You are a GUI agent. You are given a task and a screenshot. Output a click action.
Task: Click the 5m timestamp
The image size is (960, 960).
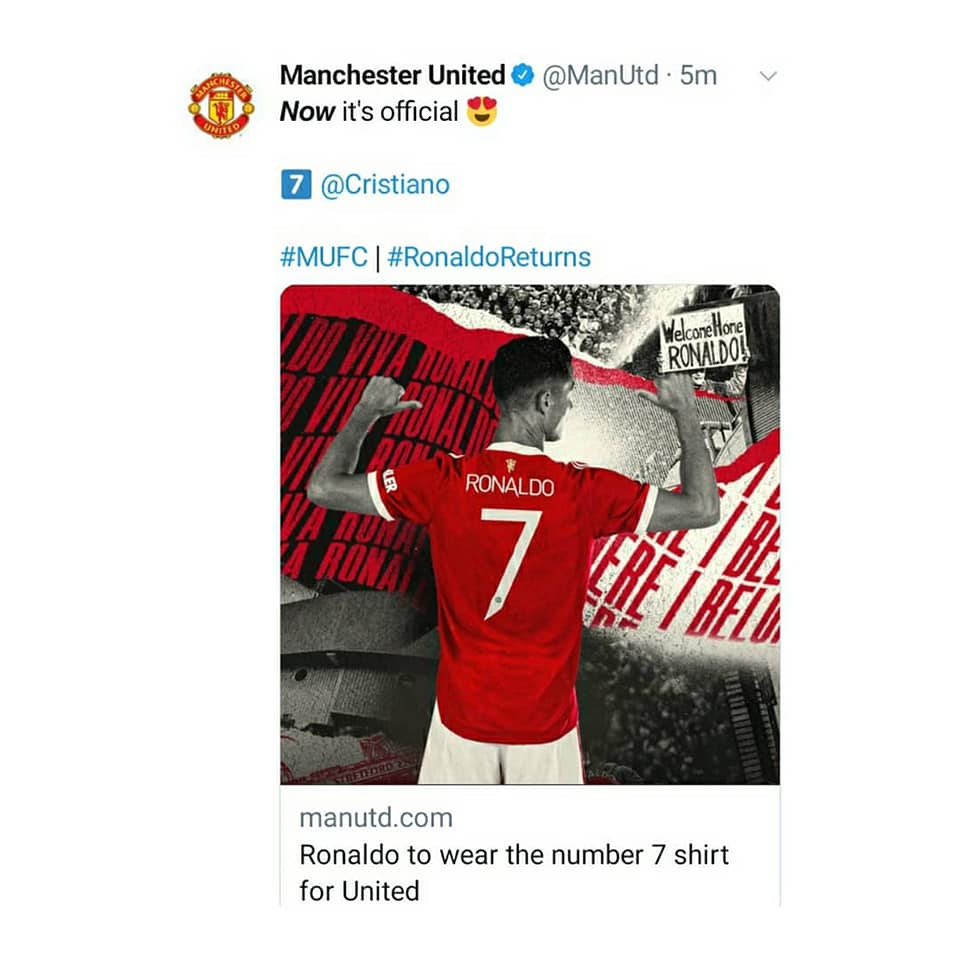pyautogui.click(x=698, y=75)
